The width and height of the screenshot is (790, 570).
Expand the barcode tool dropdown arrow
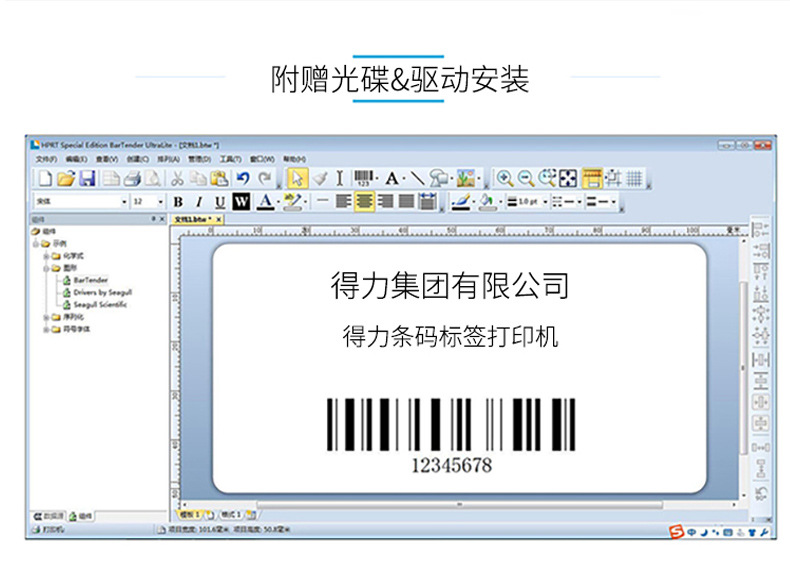pos(377,179)
